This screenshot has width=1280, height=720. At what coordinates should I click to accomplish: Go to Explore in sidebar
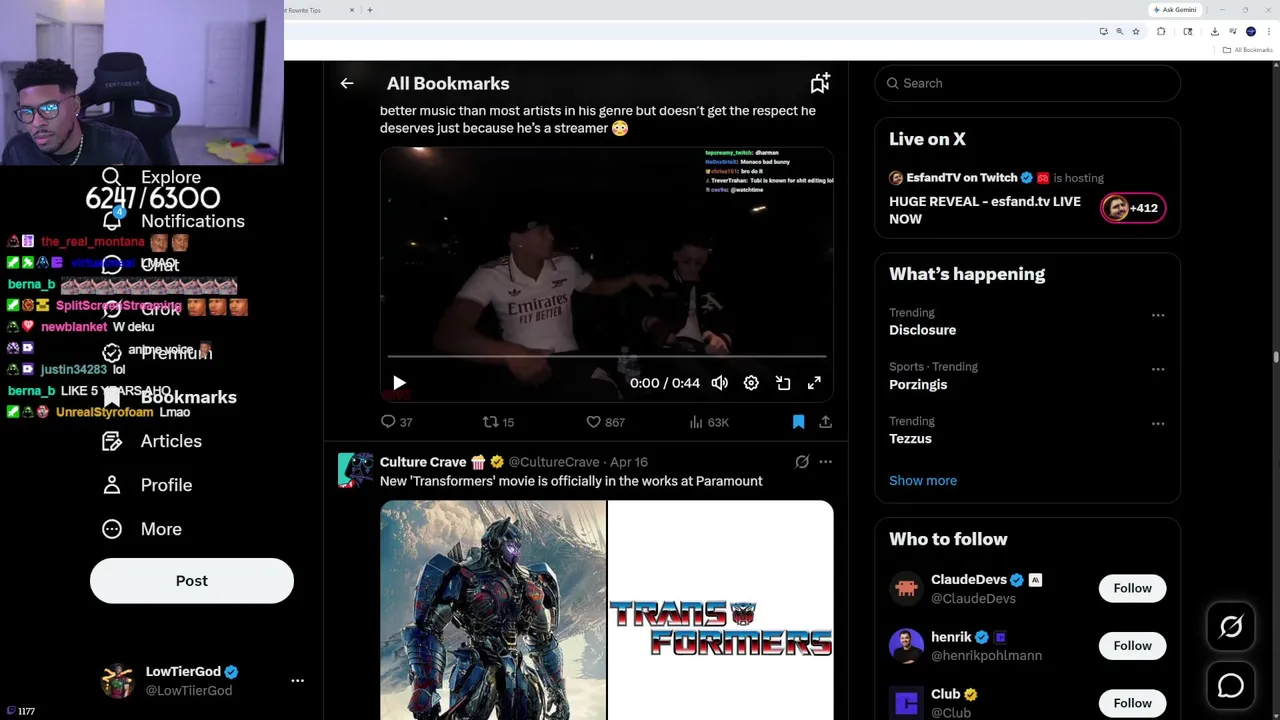[x=152, y=177]
